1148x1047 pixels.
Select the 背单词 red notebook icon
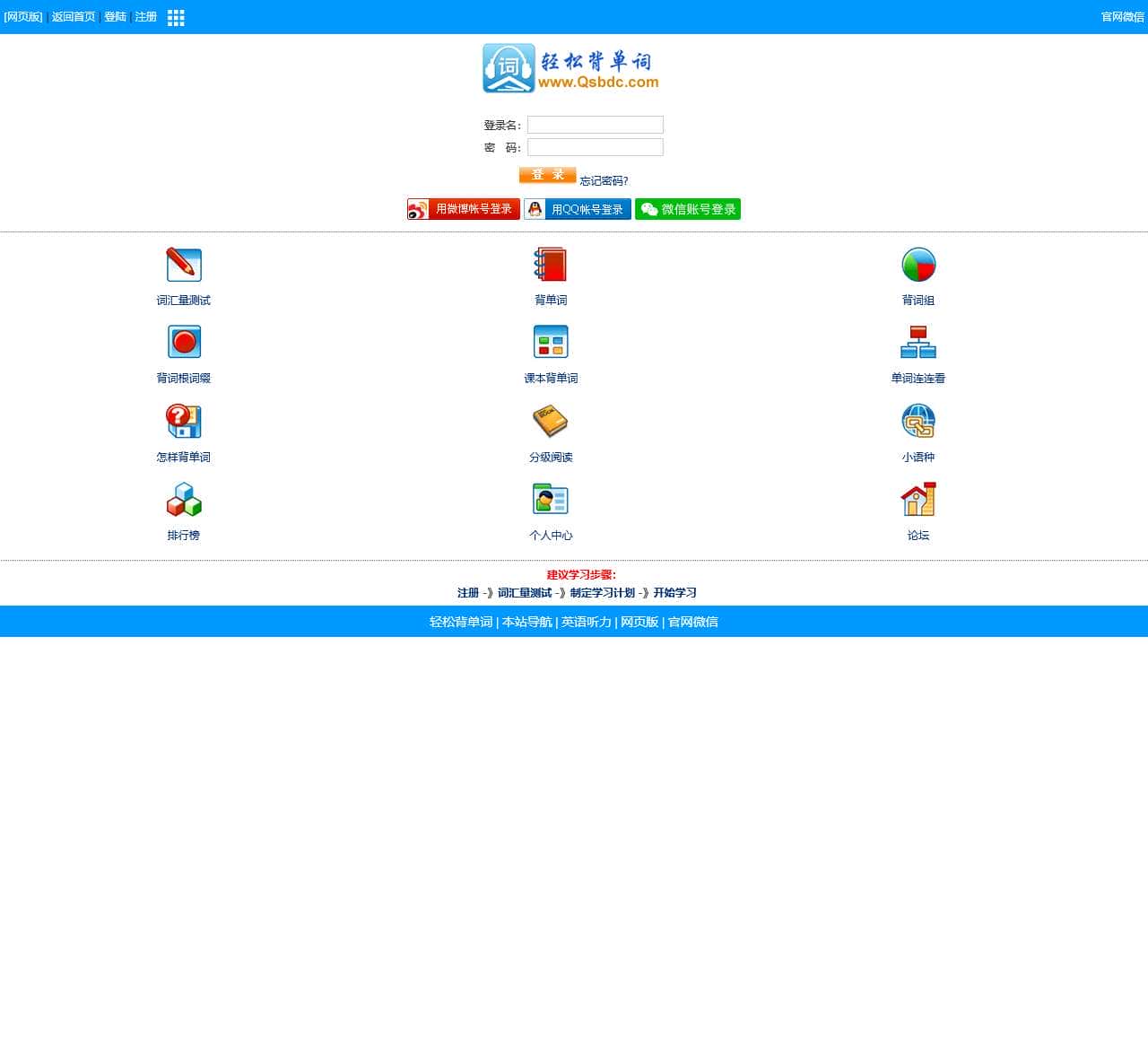point(550,263)
